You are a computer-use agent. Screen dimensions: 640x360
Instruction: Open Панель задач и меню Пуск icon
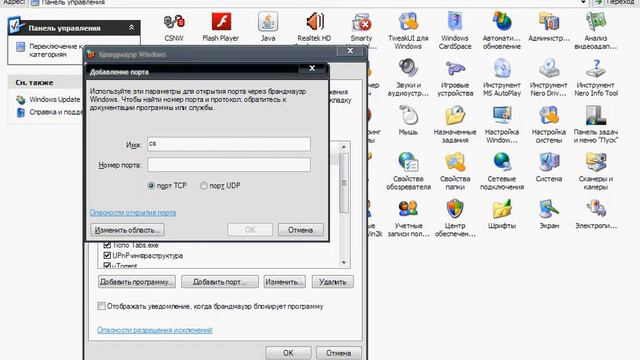[x=596, y=116]
